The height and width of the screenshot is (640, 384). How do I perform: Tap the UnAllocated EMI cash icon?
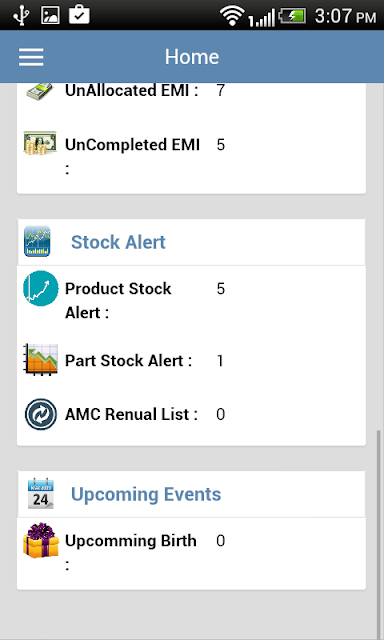[x=40, y=91]
